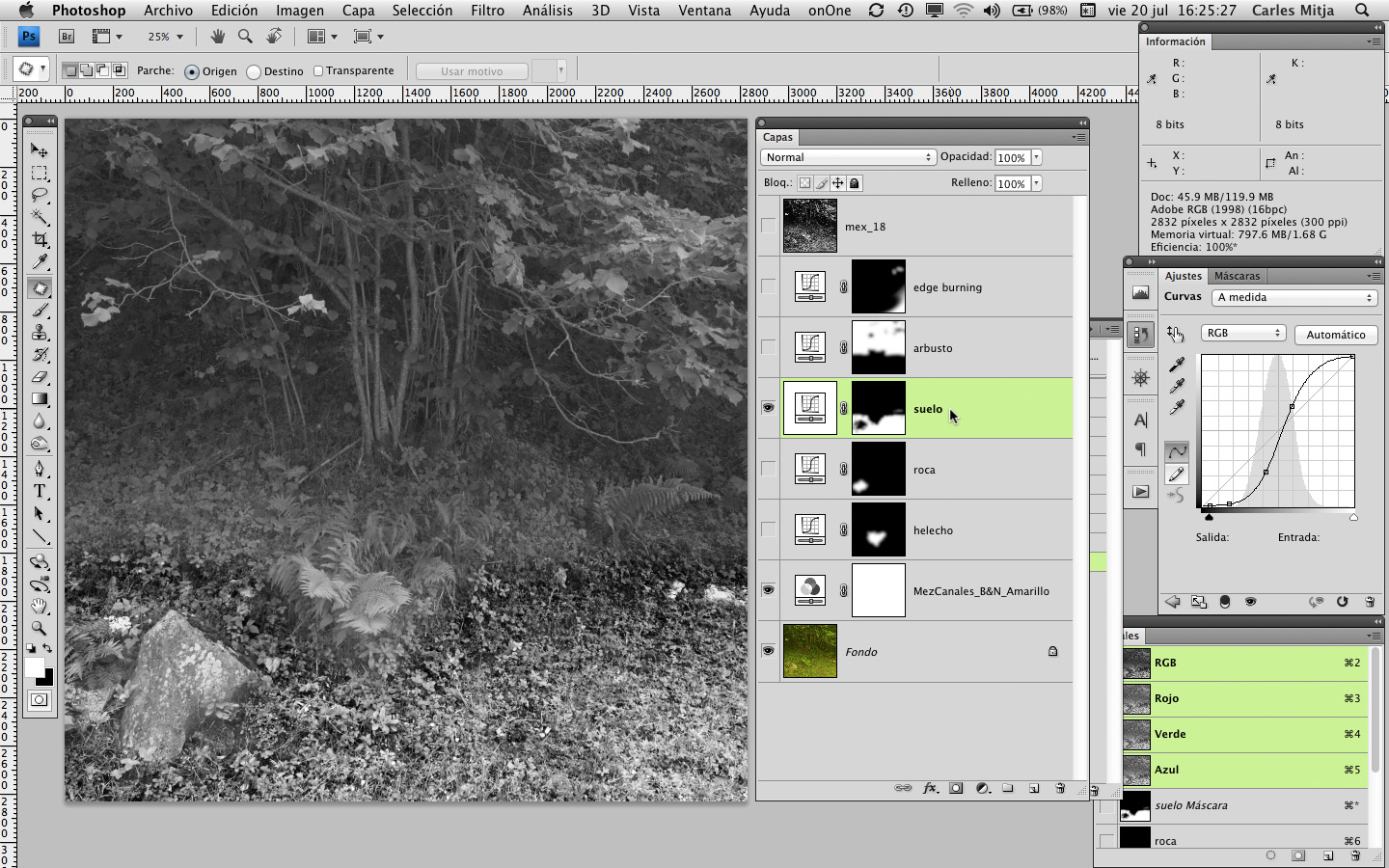1389x868 pixels.
Task: Open the Filtro menu
Action: 487,11
